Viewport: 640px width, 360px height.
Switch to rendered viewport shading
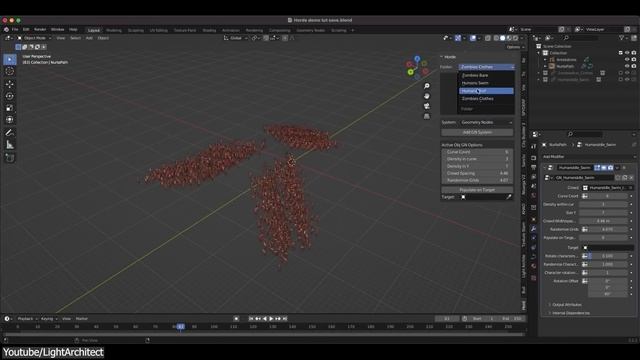[516, 38]
